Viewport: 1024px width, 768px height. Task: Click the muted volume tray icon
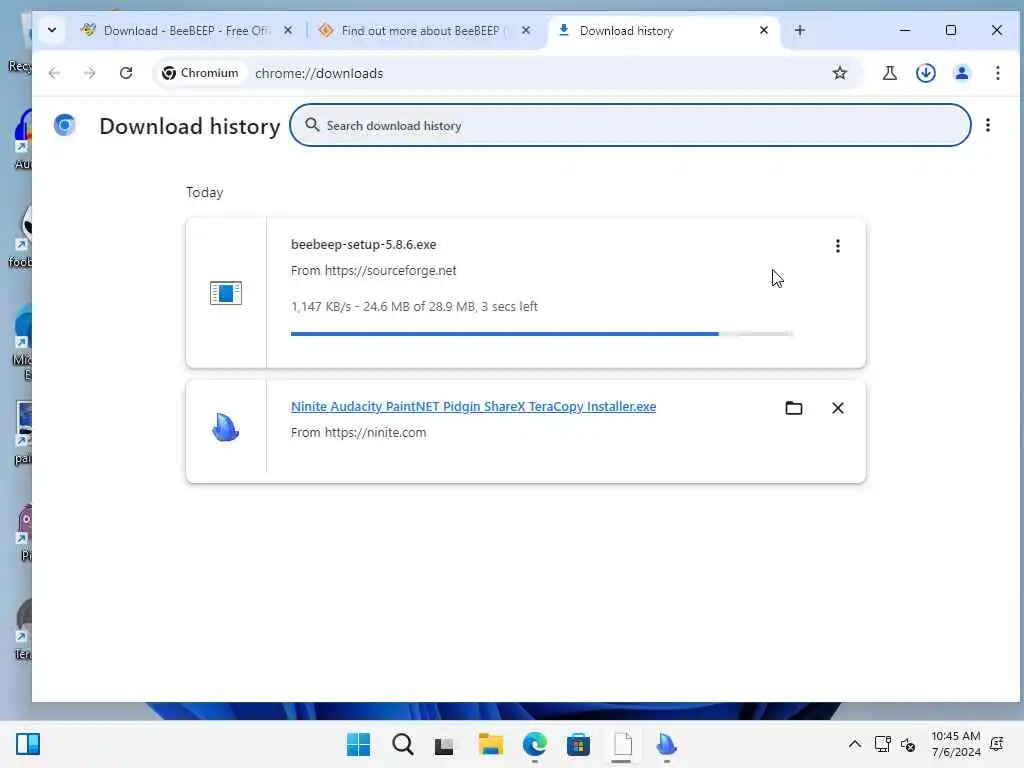point(908,744)
